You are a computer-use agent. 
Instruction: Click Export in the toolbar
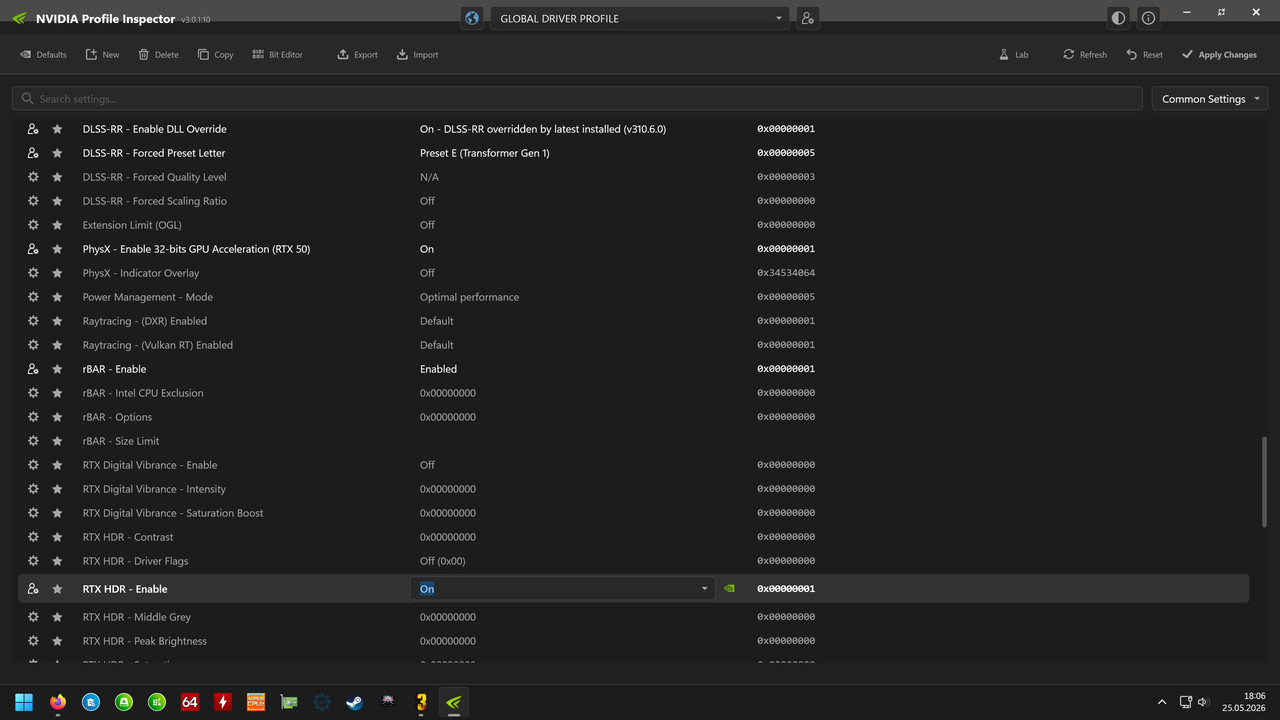(357, 55)
